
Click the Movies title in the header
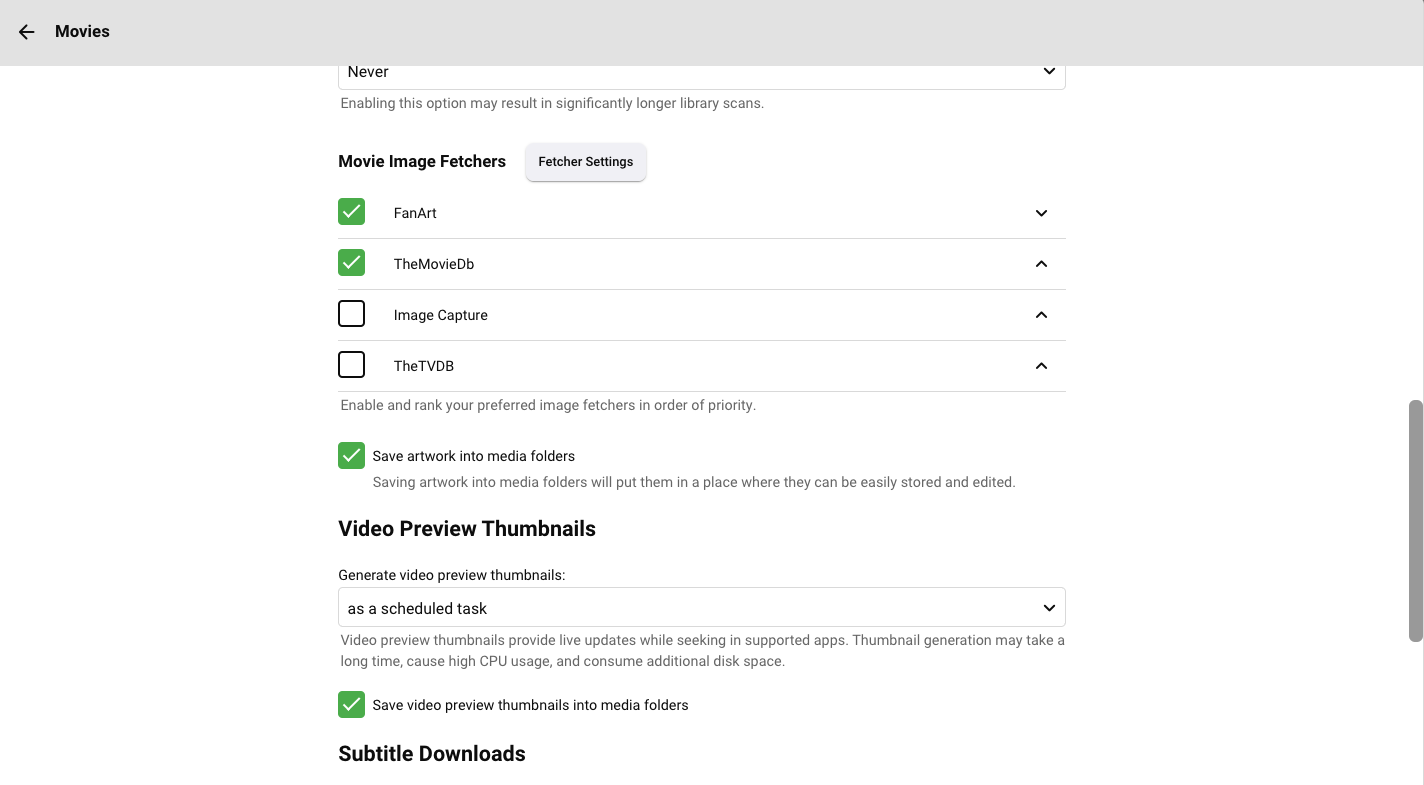82,32
